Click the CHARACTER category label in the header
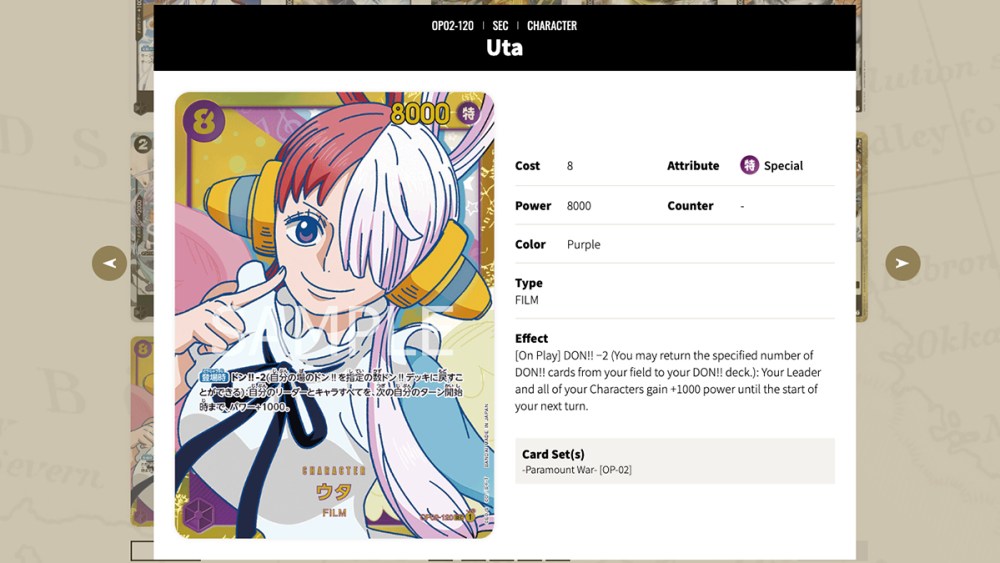This screenshot has height=563, width=1000. [552, 26]
